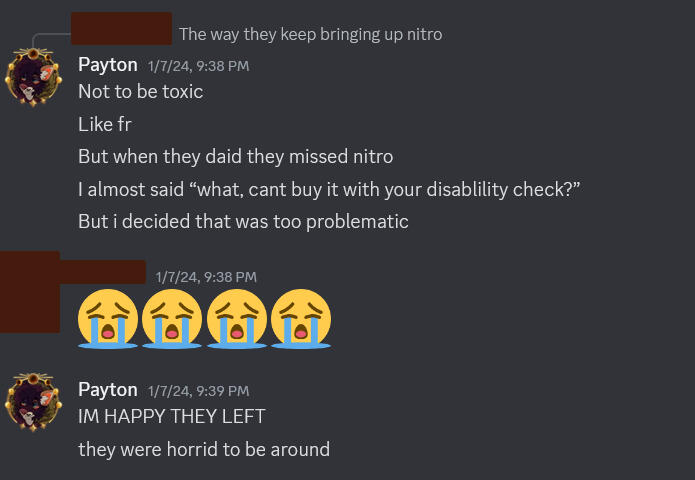Select the 'Not to be toxic' message
Screen dimensions: 695x480
pos(141,92)
